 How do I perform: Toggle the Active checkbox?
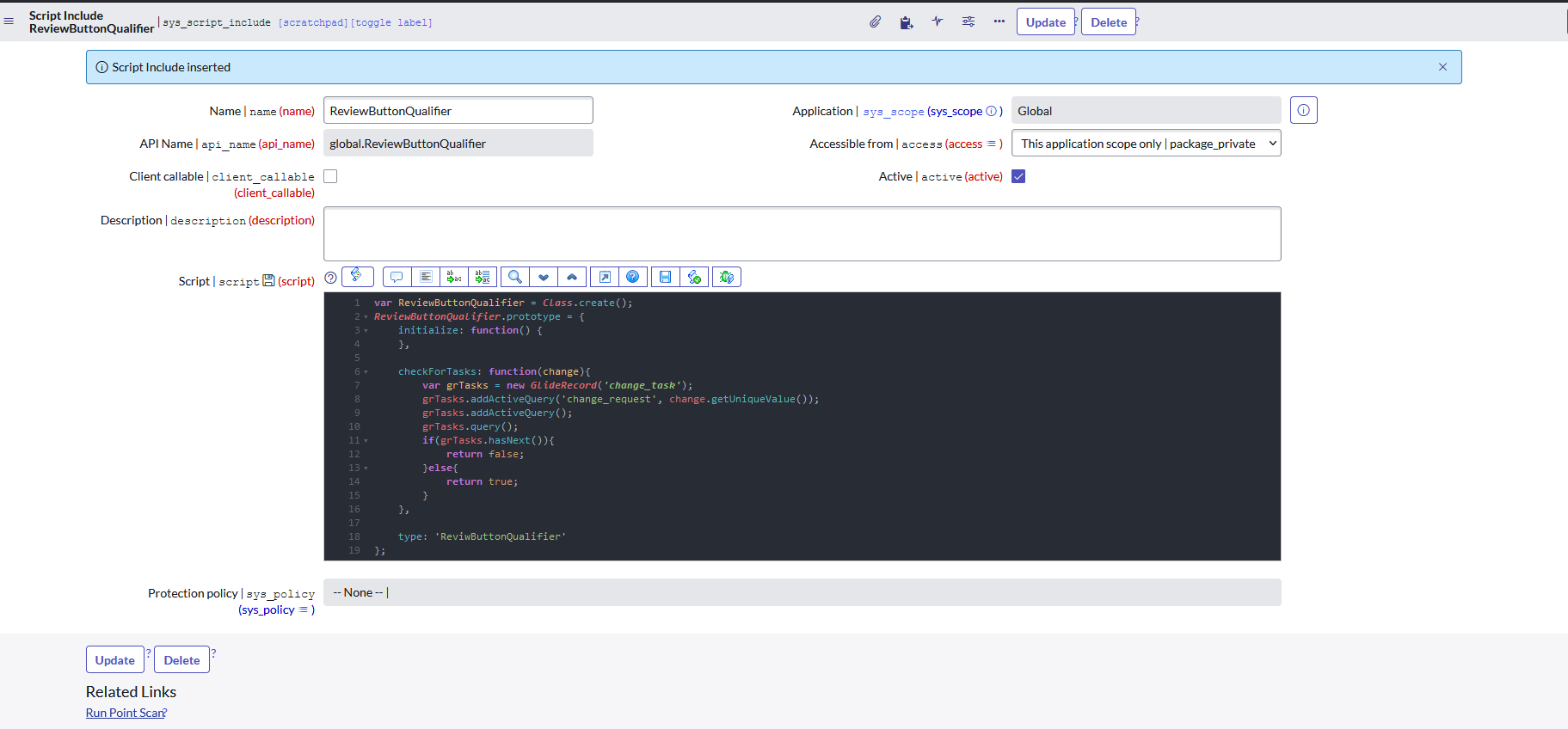pos(1018,176)
